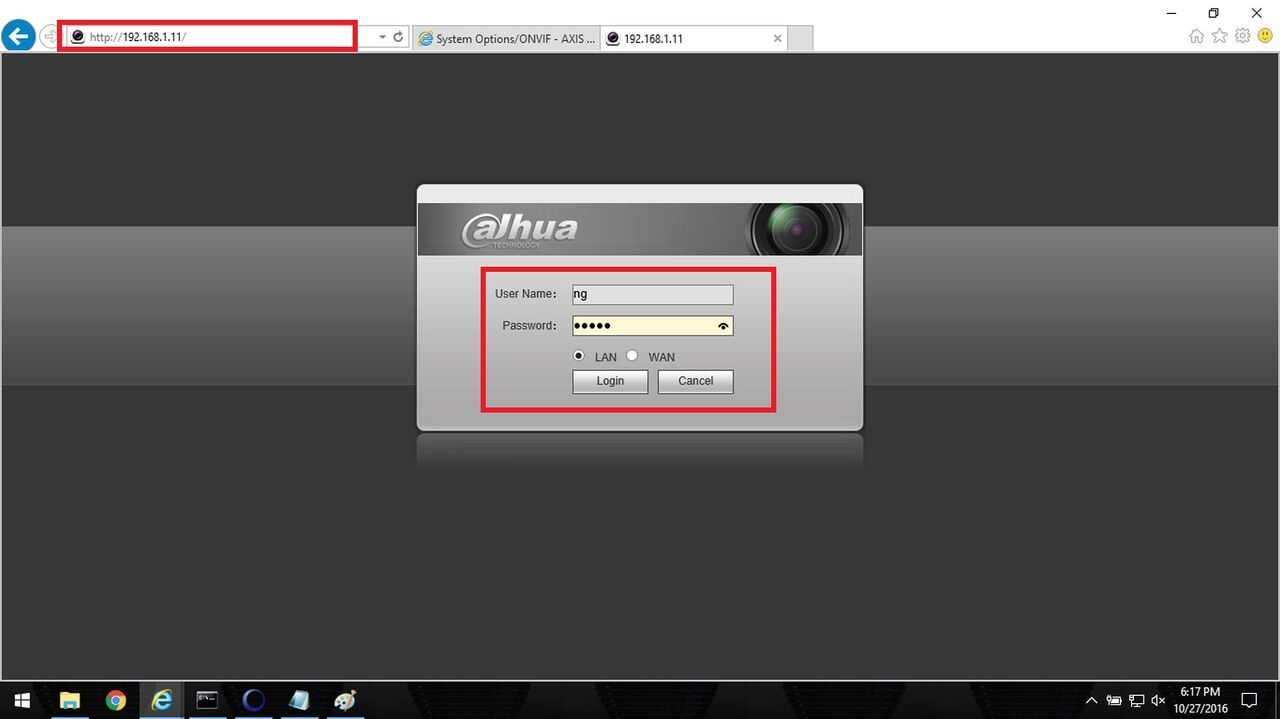Toggle the password reveal eye icon
The width and height of the screenshot is (1280, 719).
724,326
